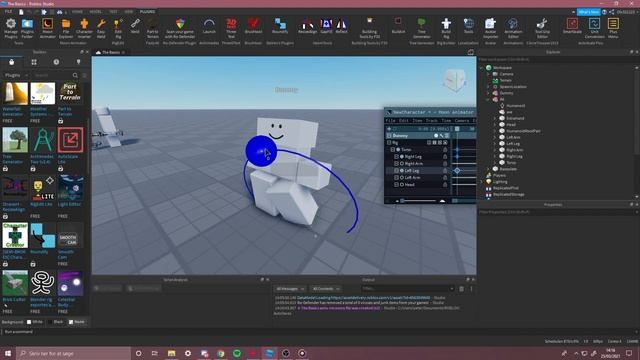
Task: Open the Tool Grip Editor
Action: (x=542, y=28)
